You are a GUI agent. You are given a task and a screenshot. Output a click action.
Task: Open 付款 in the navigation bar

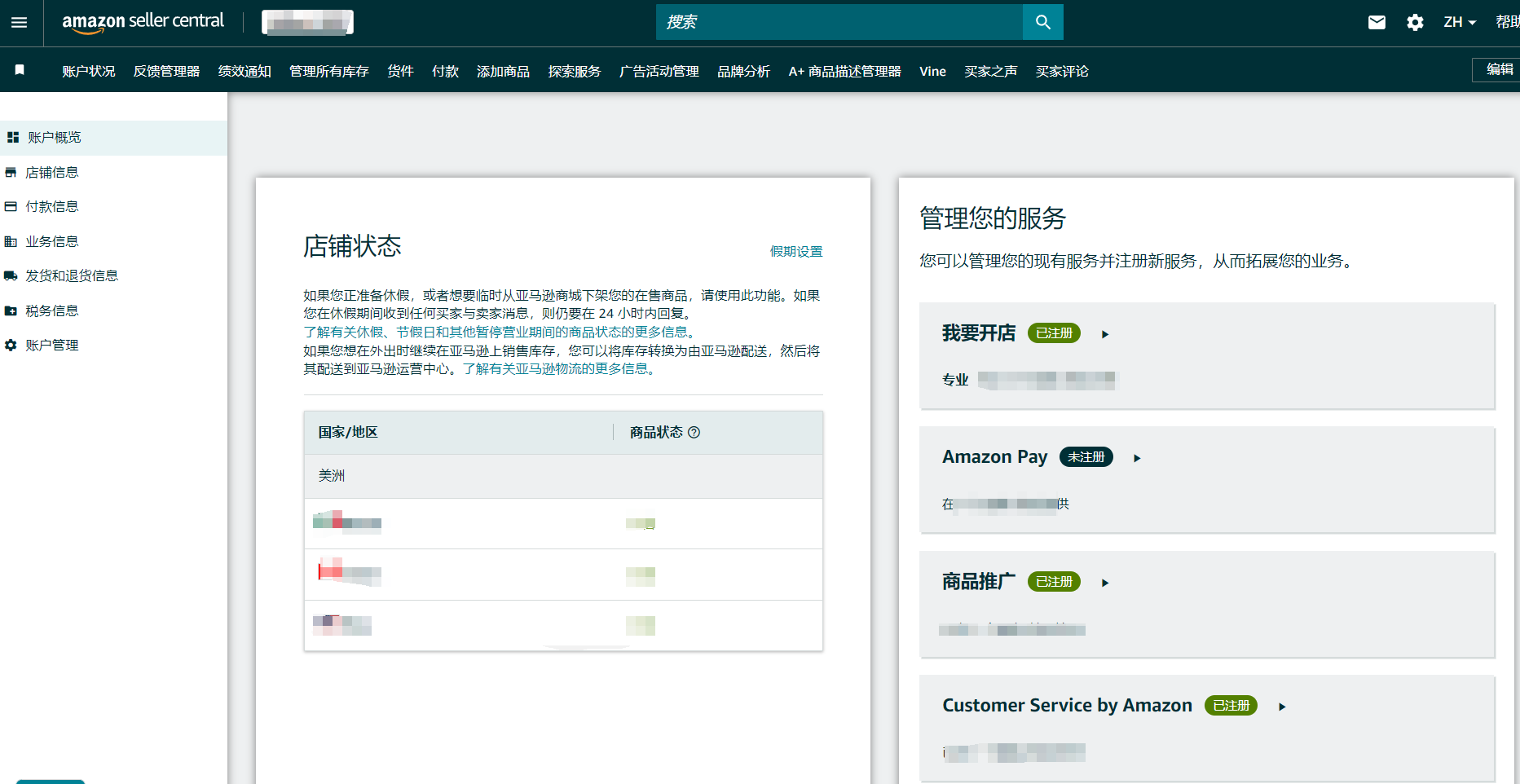445,71
